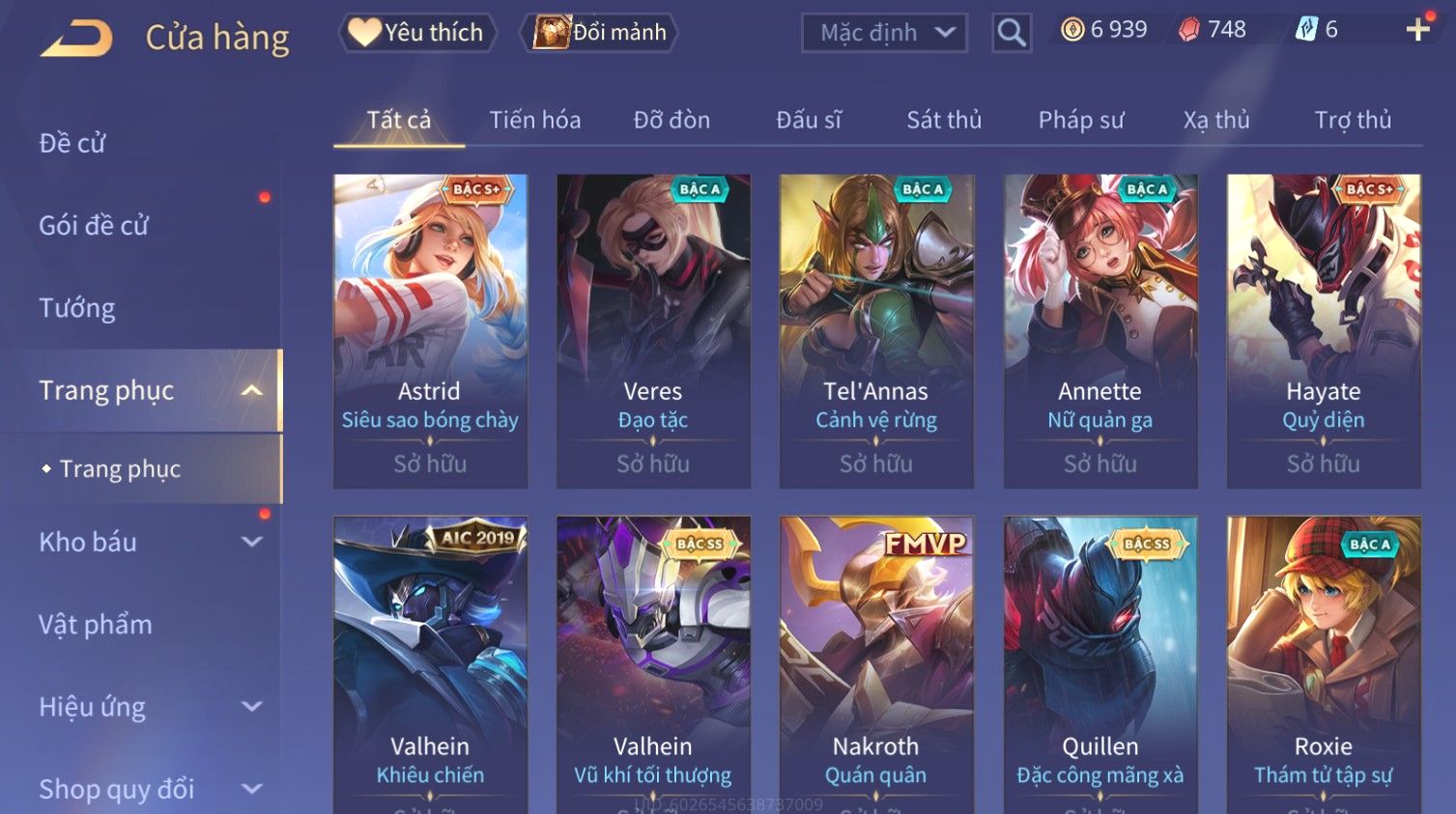Switch to the Pháp sư tab
The image size is (1456, 814).
[x=1081, y=120]
